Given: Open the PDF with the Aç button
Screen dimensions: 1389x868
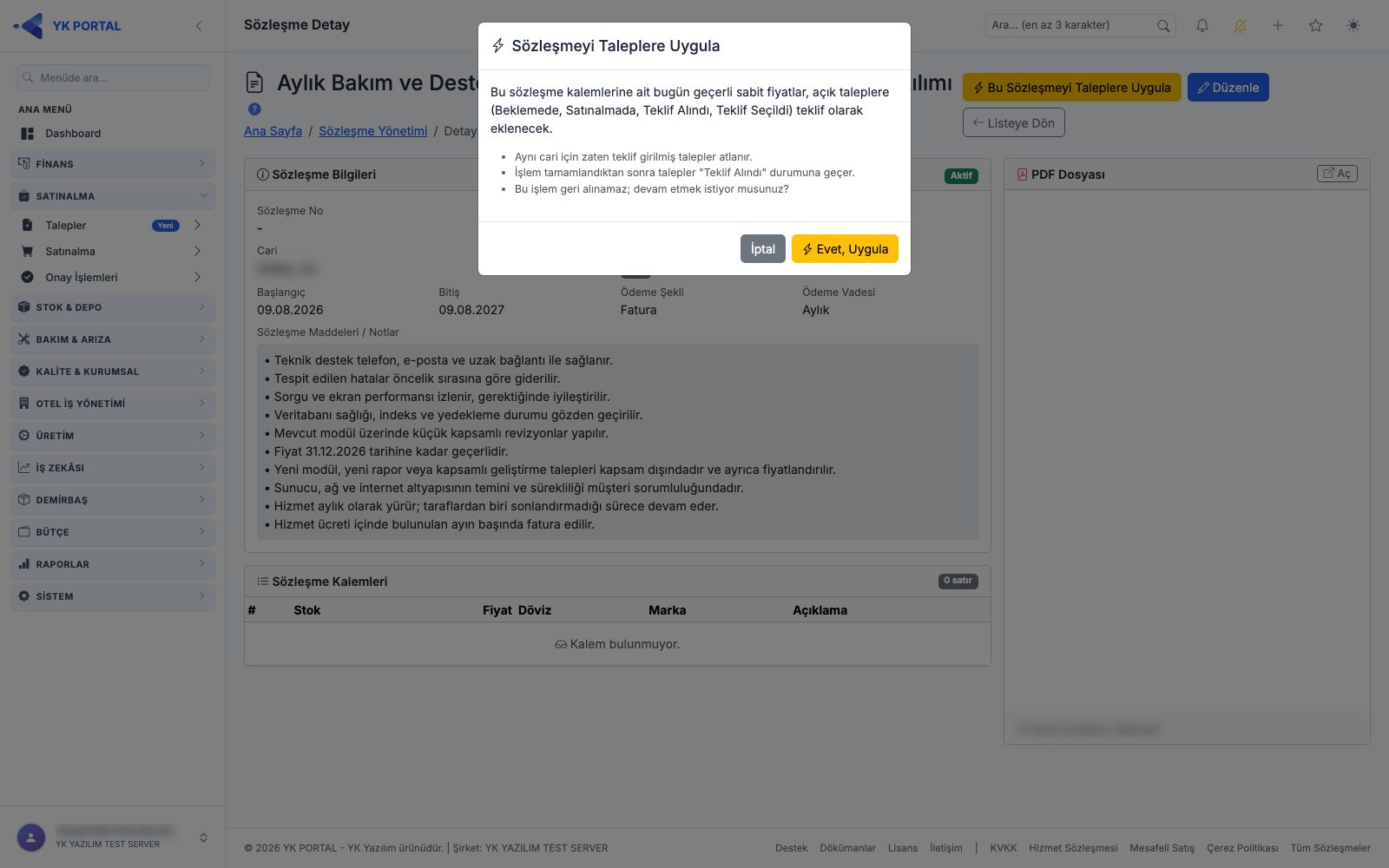Looking at the screenshot, I should pos(1337,174).
